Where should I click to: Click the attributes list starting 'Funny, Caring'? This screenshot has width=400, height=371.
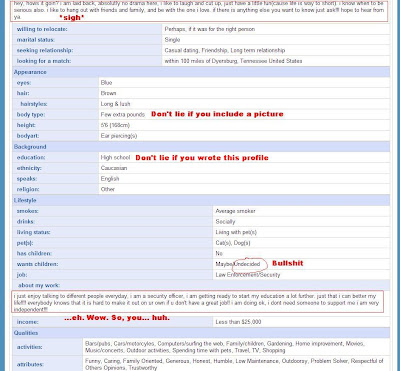pos(234,364)
